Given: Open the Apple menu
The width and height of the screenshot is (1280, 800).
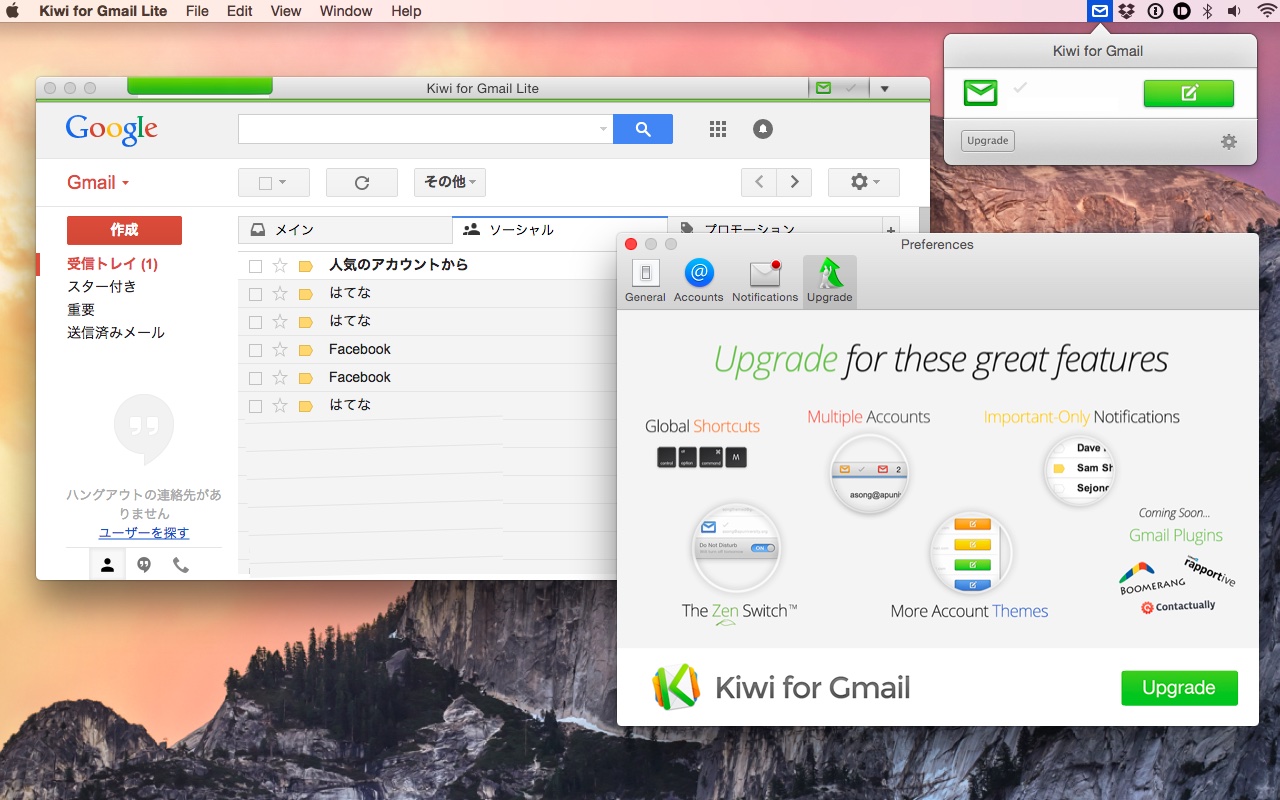Looking at the screenshot, I should click(x=13, y=11).
